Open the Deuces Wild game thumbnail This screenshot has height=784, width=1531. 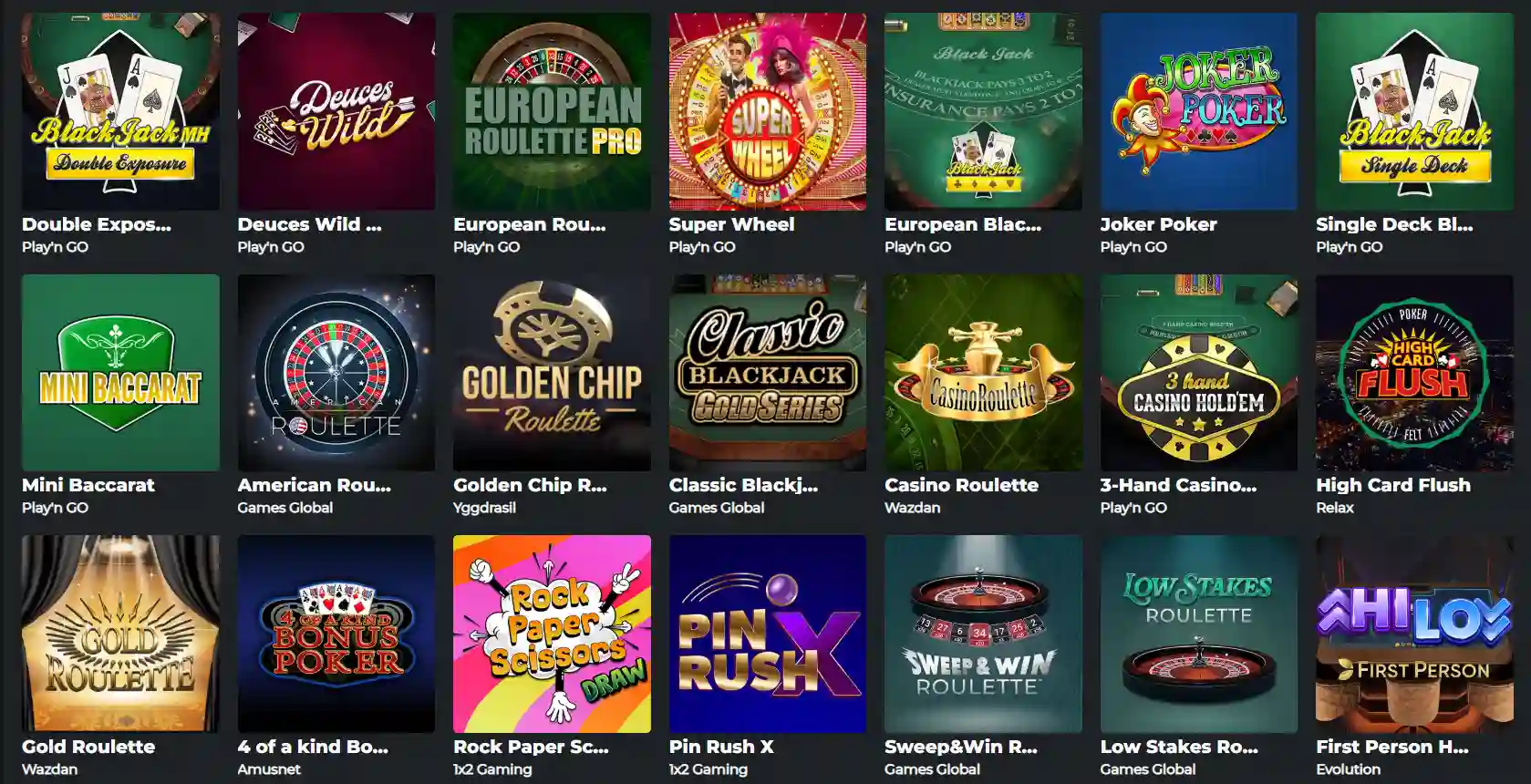point(336,111)
